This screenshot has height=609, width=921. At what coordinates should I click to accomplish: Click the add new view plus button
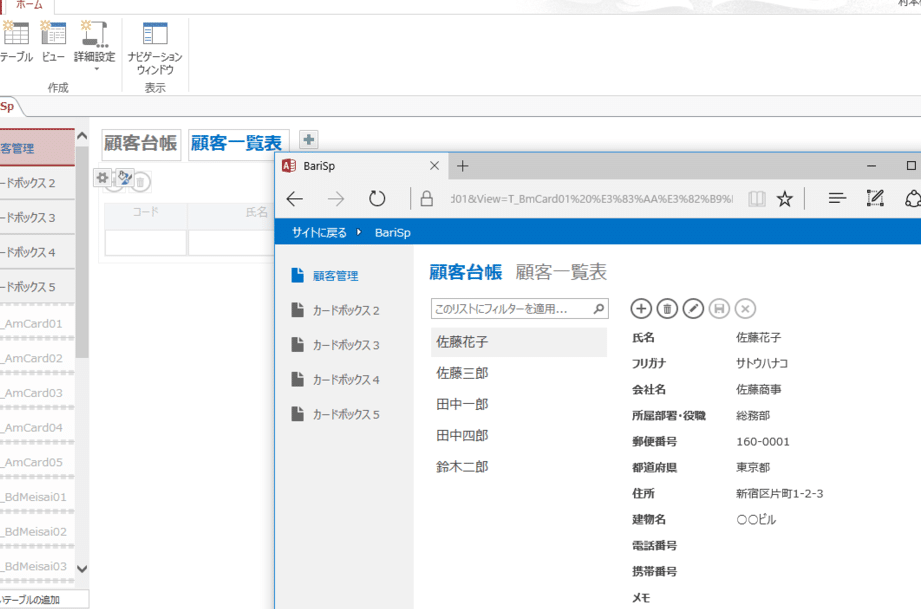click(309, 140)
